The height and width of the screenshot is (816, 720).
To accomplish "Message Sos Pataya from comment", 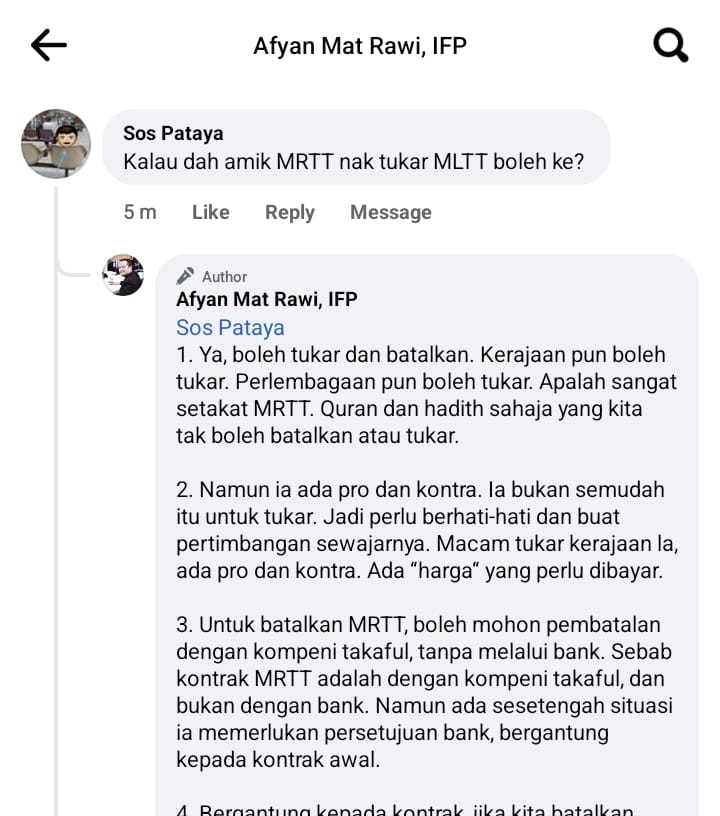I will [391, 212].
